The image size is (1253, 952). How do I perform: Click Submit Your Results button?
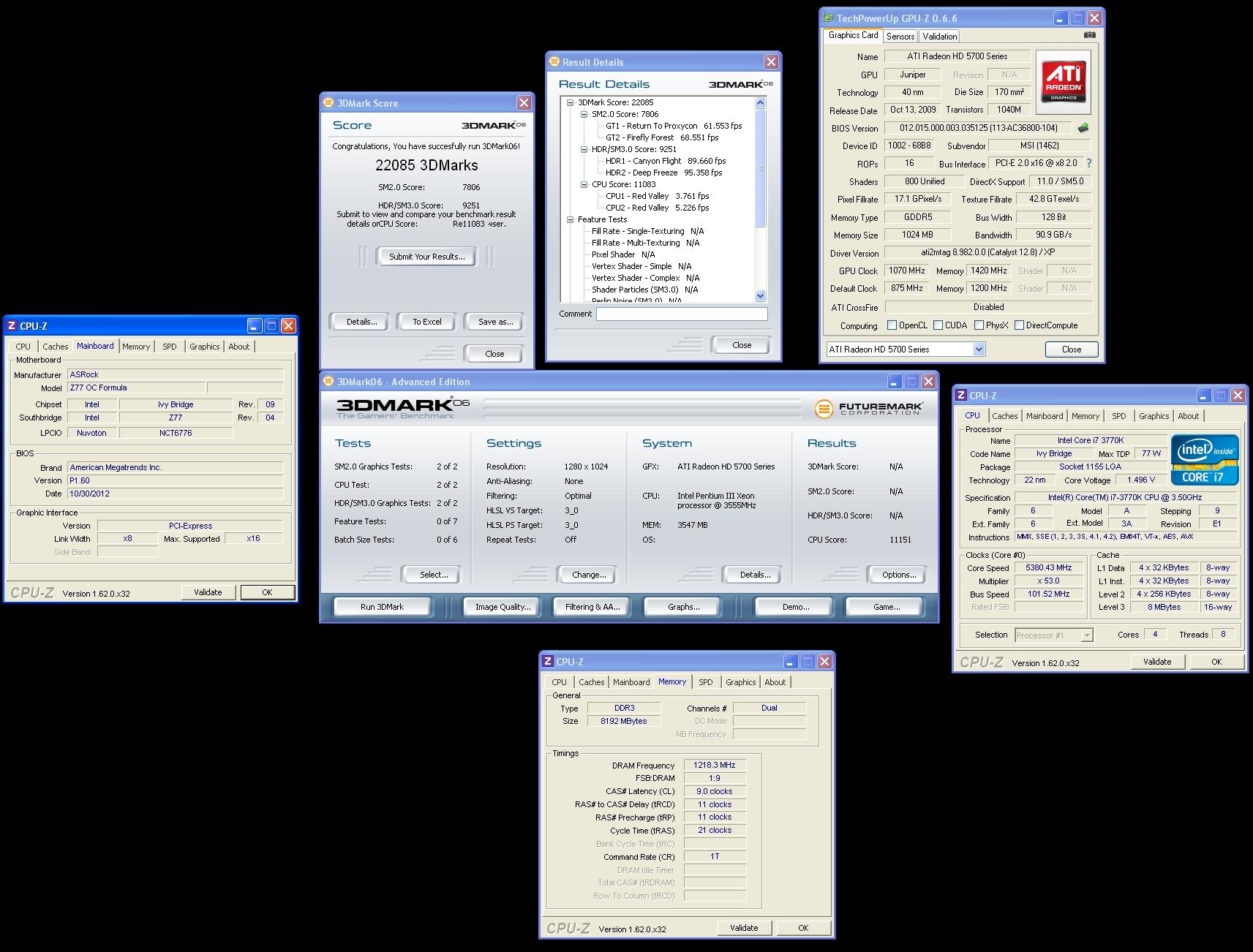426,257
